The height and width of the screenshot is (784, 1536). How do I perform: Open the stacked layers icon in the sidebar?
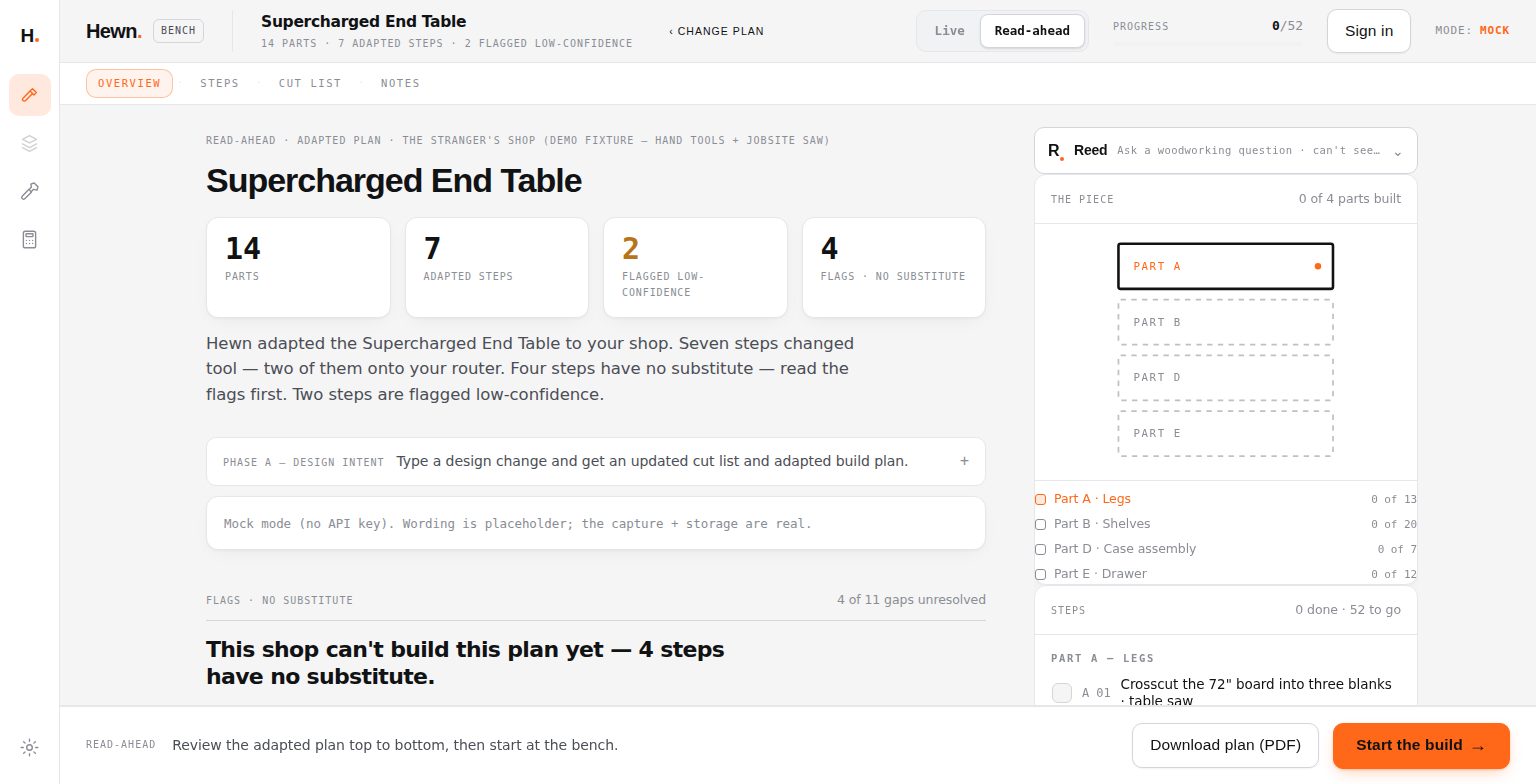(x=30, y=143)
